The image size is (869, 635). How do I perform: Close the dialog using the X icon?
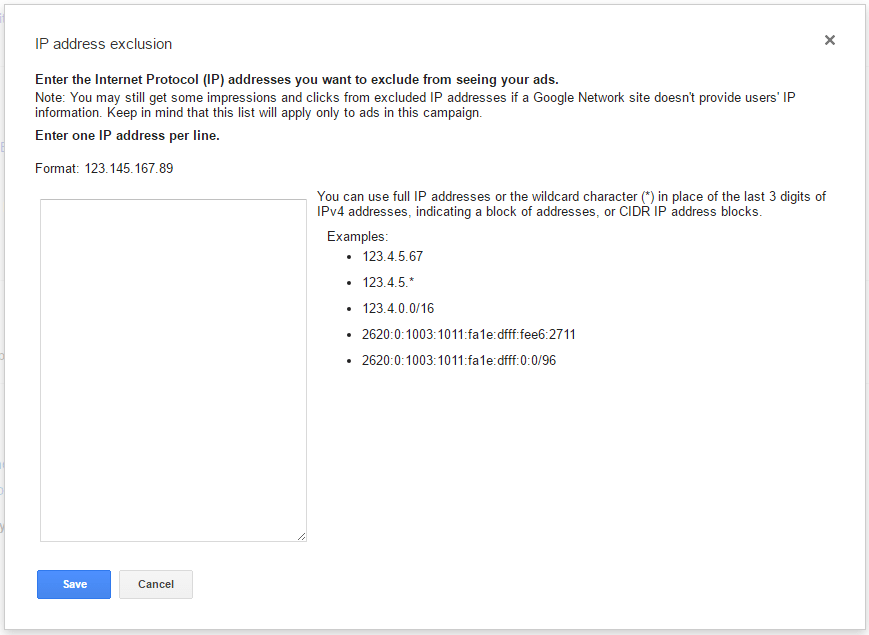(830, 40)
